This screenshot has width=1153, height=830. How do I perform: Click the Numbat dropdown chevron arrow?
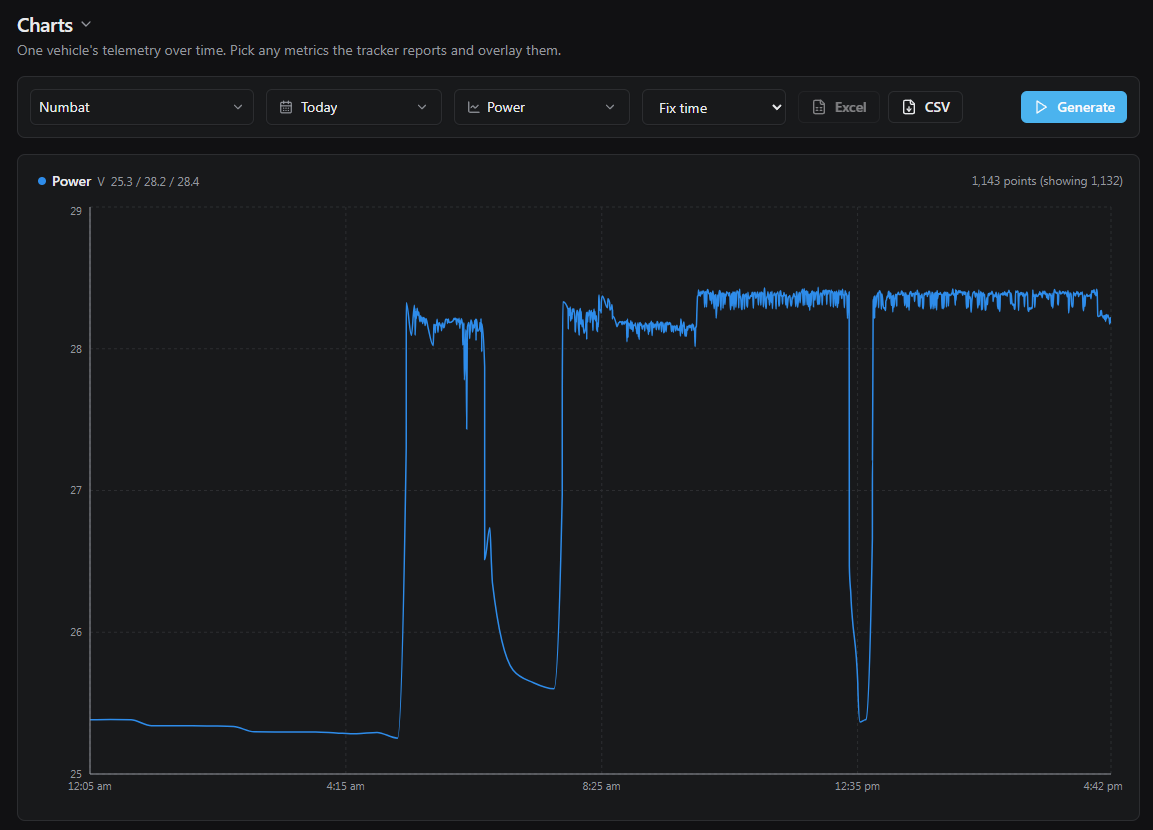238,107
